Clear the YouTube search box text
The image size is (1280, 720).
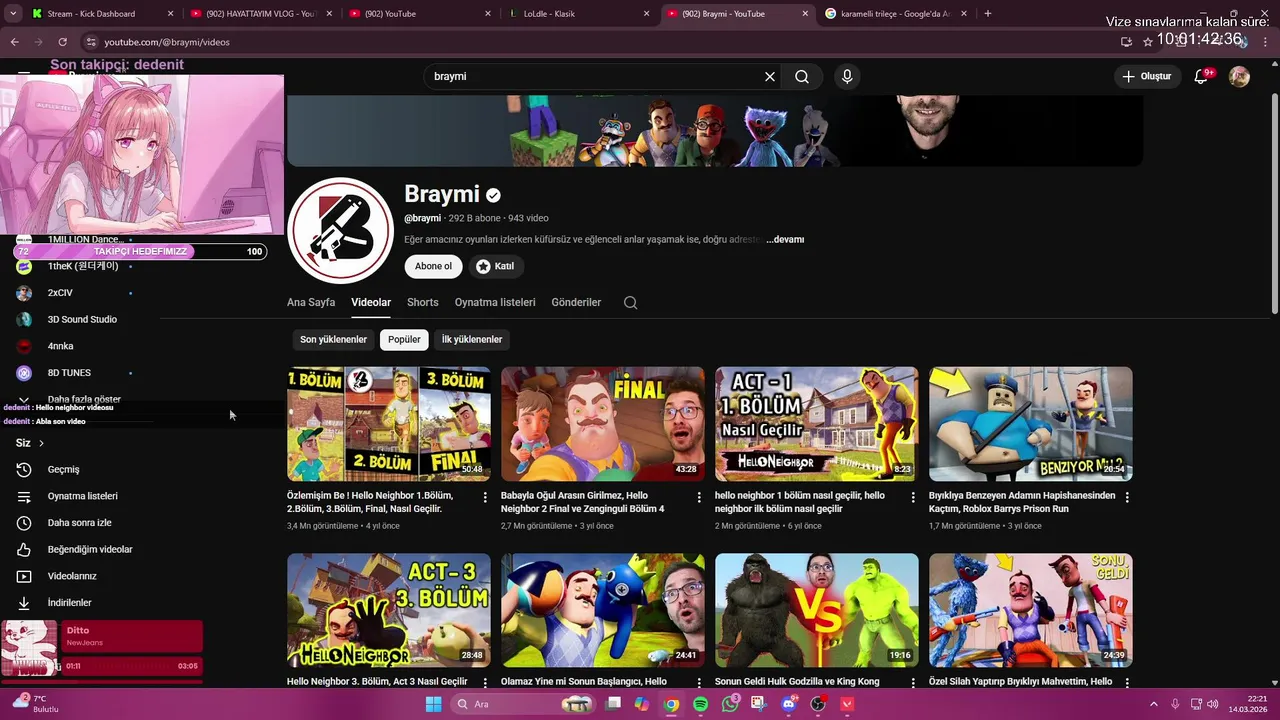[770, 76]
